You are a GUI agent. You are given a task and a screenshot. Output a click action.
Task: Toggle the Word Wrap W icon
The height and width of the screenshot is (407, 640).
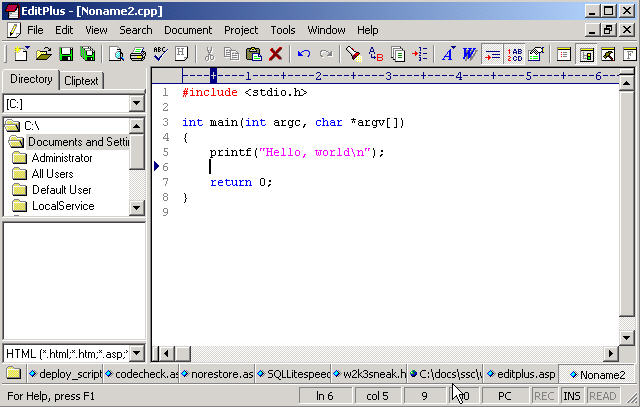click(469, 53)
